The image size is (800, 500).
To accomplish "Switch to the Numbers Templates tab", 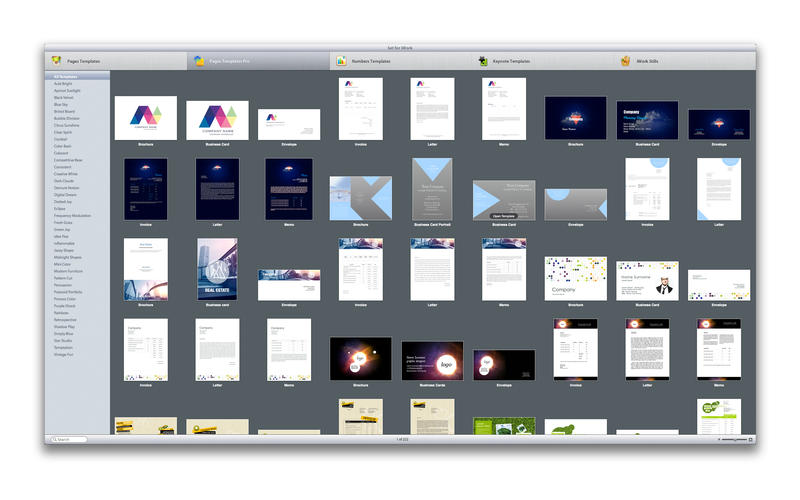I will pyautogui.click(x=370, y=61).
